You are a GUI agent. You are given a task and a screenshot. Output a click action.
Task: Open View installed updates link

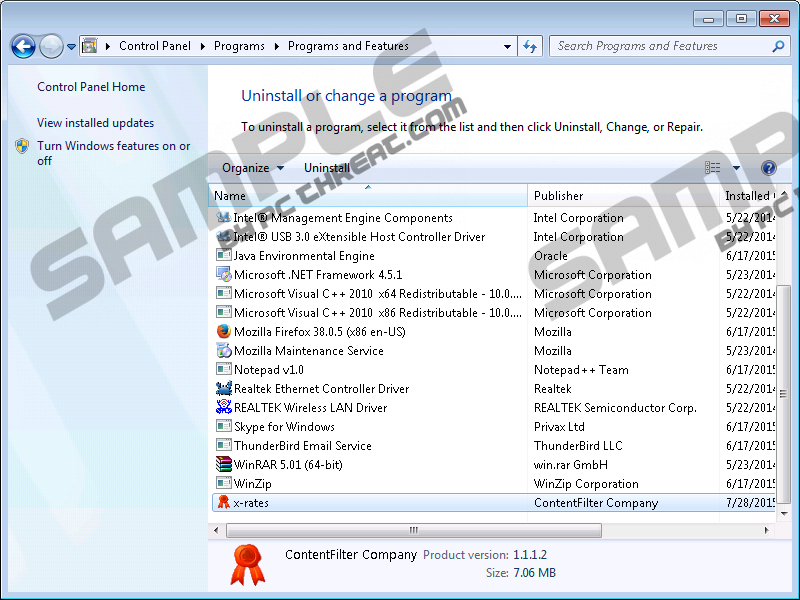[95, 123]
